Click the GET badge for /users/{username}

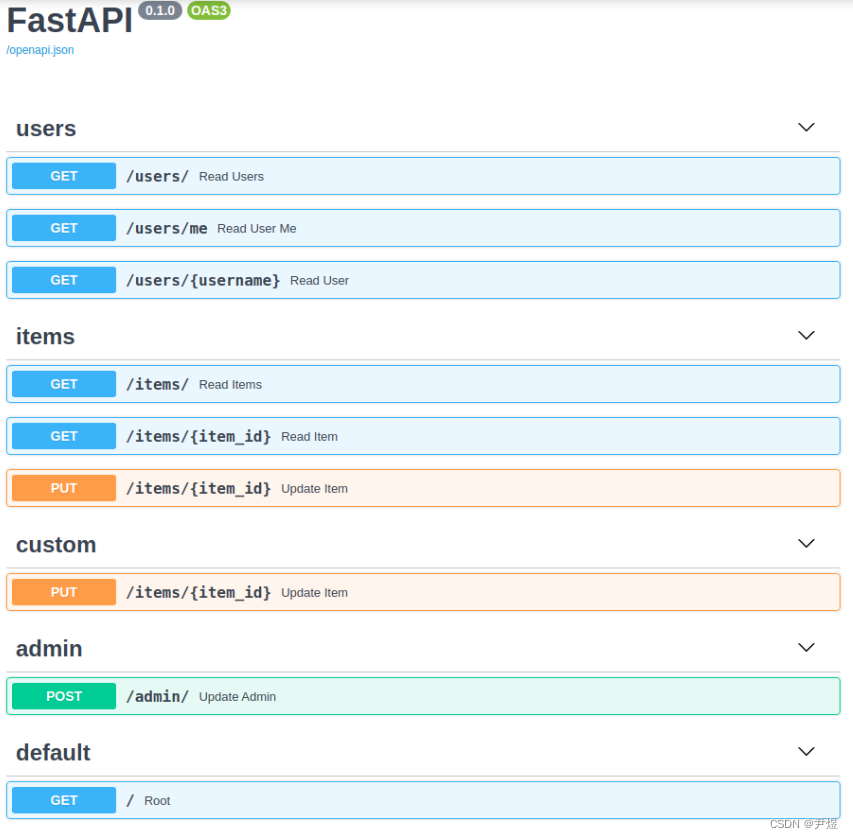coord(64,280)
